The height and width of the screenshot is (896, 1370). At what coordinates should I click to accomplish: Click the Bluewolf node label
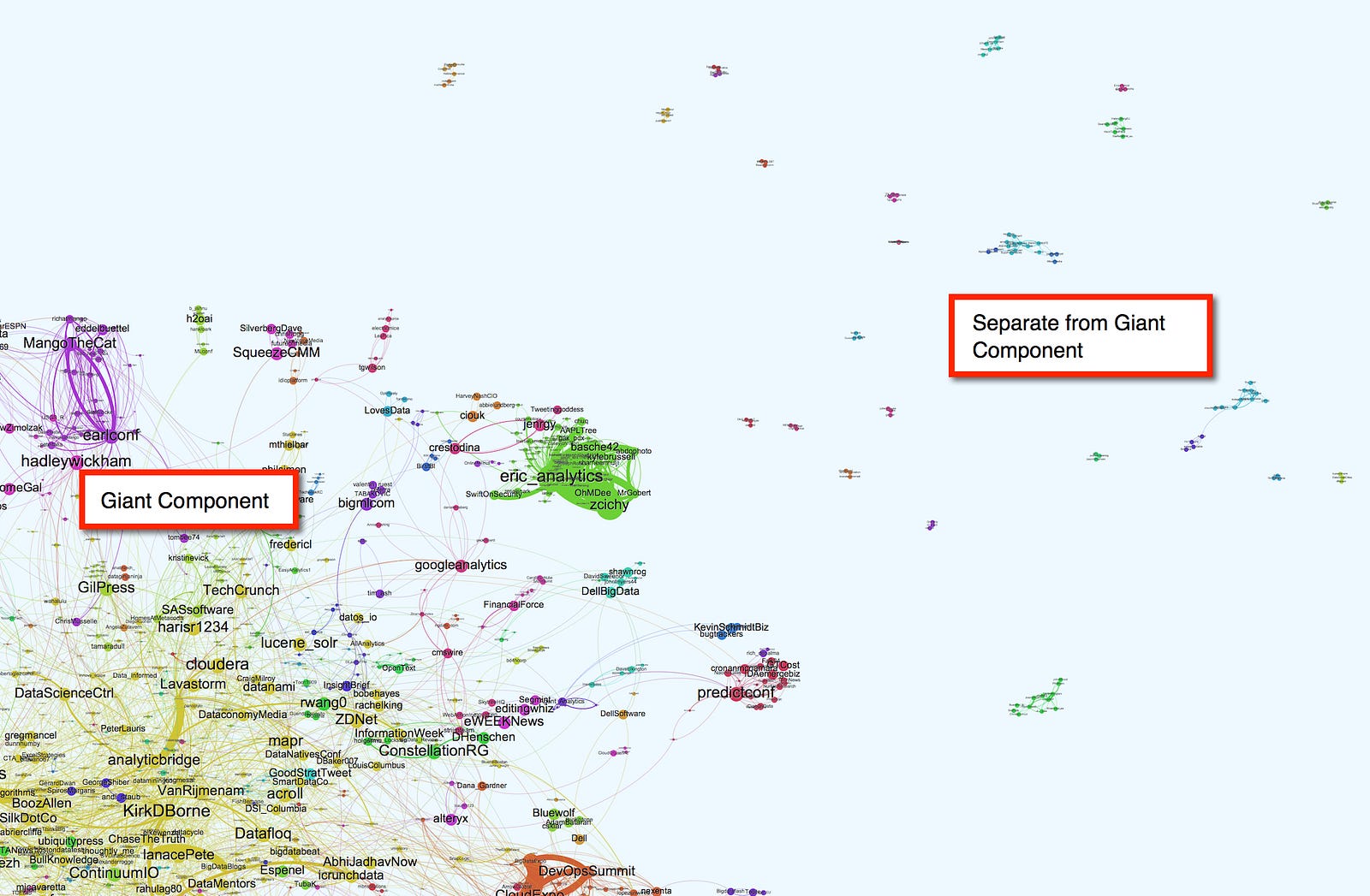(554, 813)
